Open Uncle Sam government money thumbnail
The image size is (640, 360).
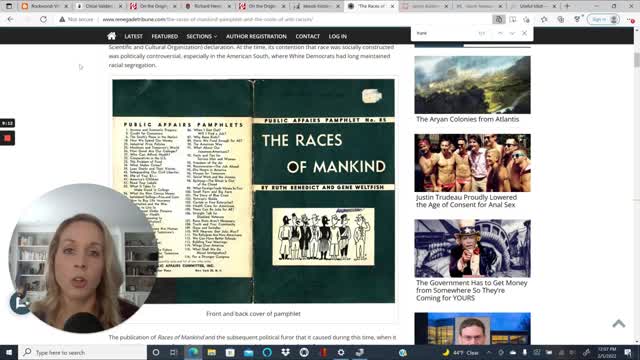(473, 249)
